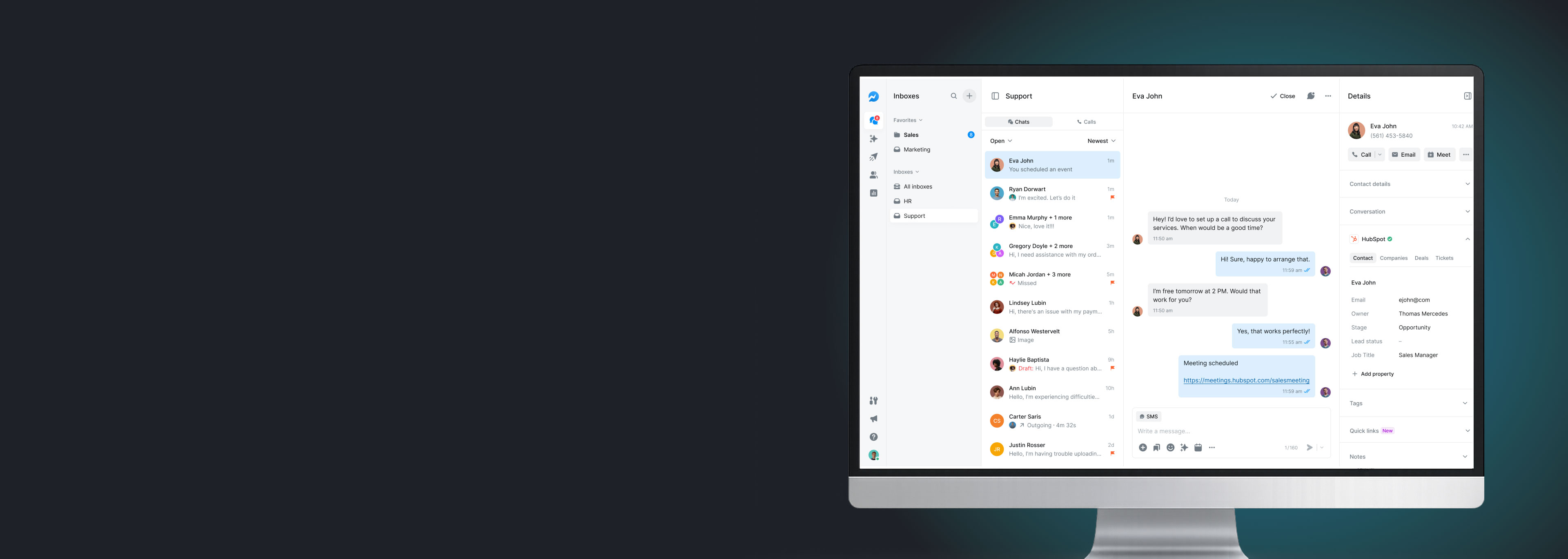Collapse the Favorites section
Screen dimensions: 1568x559
(908, 120)
